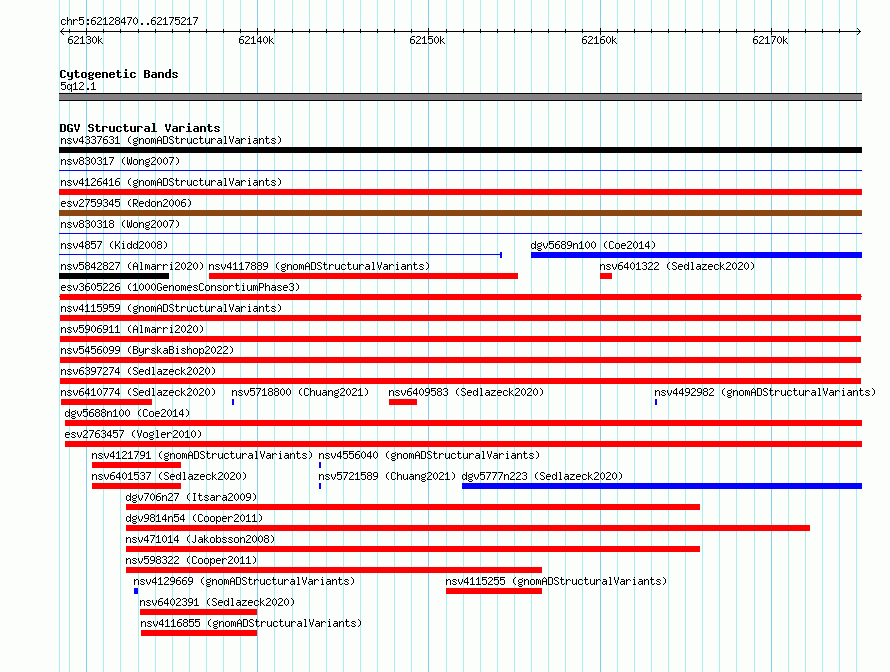This screenshot has width=890, height=672.
Task: Open nsv4492982 gnomADStructuralVariants label
Action: pyautogui.click(x=765, y=392)
